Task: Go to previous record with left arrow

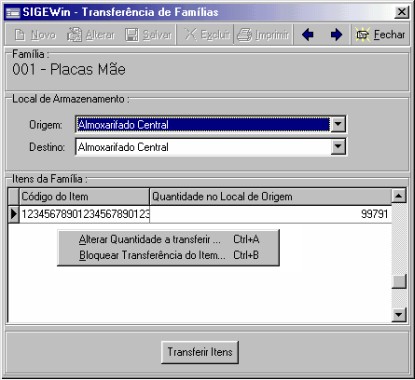Action: pyautogui.click(x=307, y=34)
